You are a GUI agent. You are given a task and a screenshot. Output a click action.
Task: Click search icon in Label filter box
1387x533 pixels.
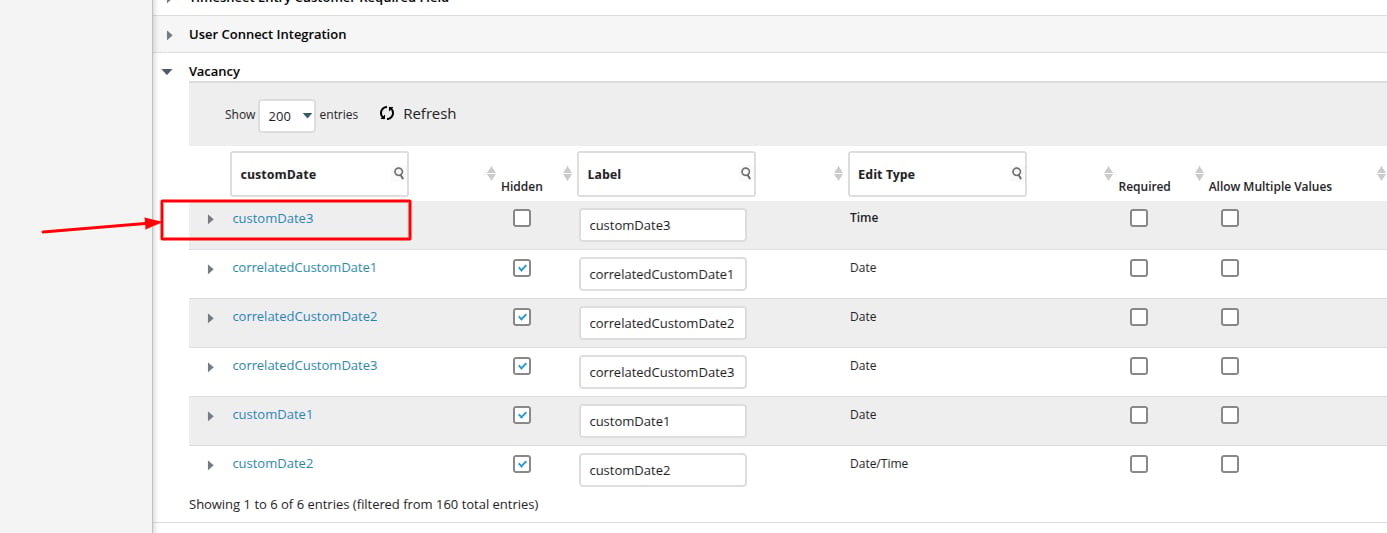pos(746,173)
